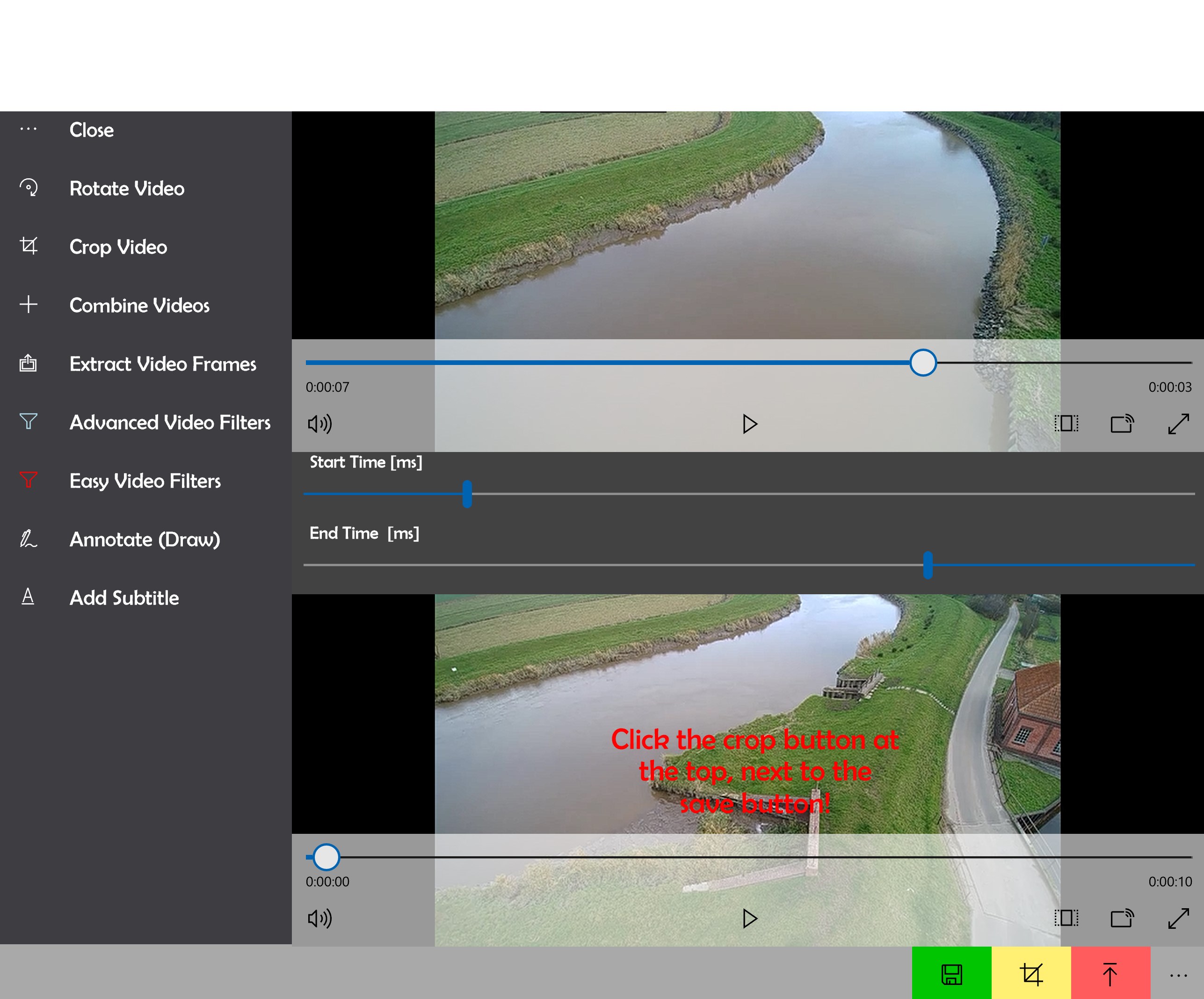Select Crop Video in the sidebar

pos(118,247)
